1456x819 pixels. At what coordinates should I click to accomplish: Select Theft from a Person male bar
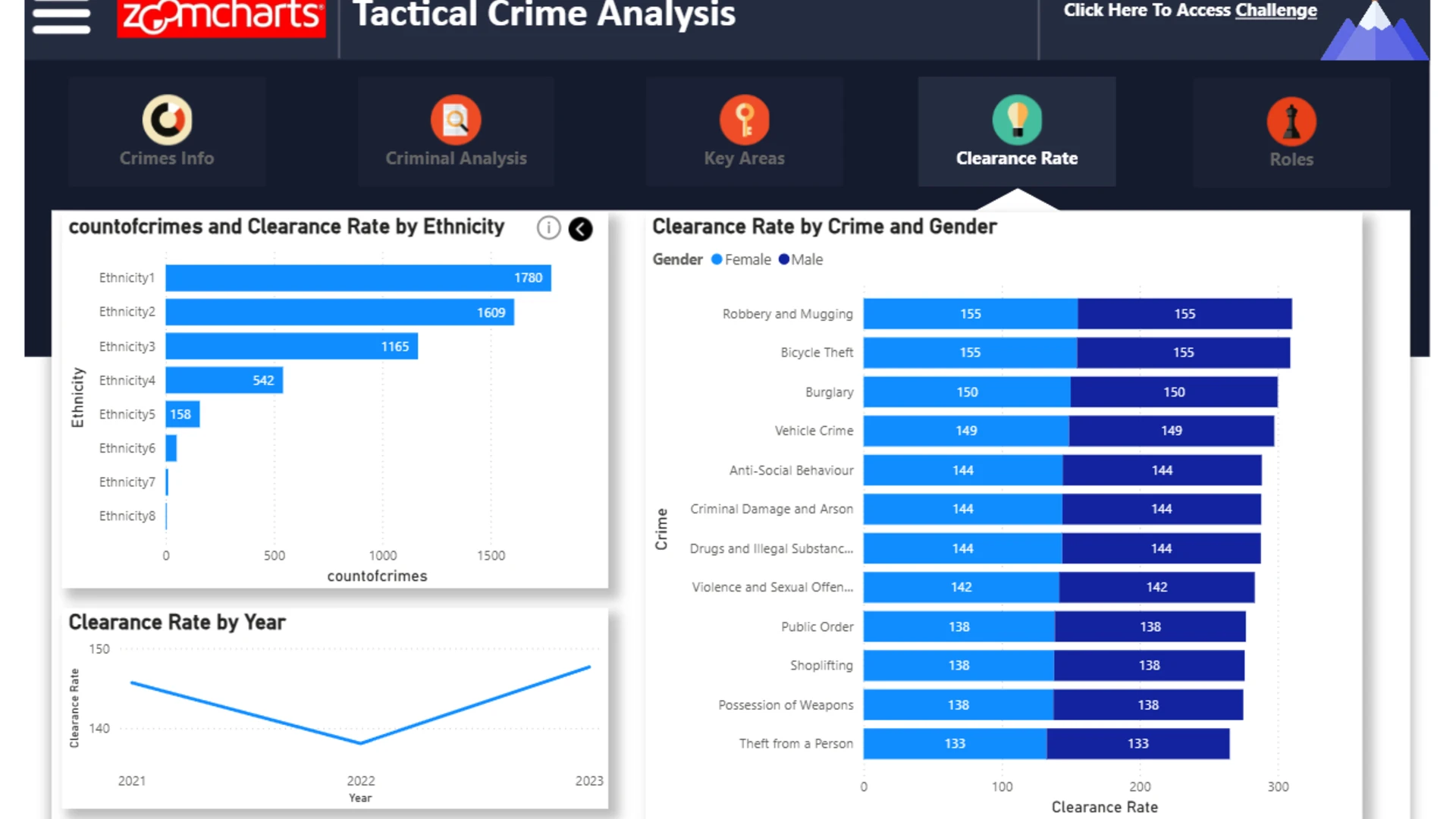pyautogui.click(x=1138, y=743)
